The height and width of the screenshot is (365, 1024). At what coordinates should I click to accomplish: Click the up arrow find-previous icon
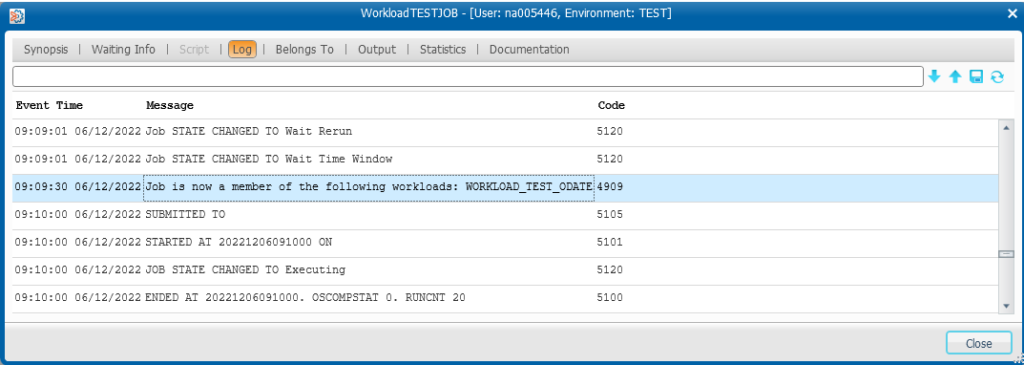coord(955,76)
